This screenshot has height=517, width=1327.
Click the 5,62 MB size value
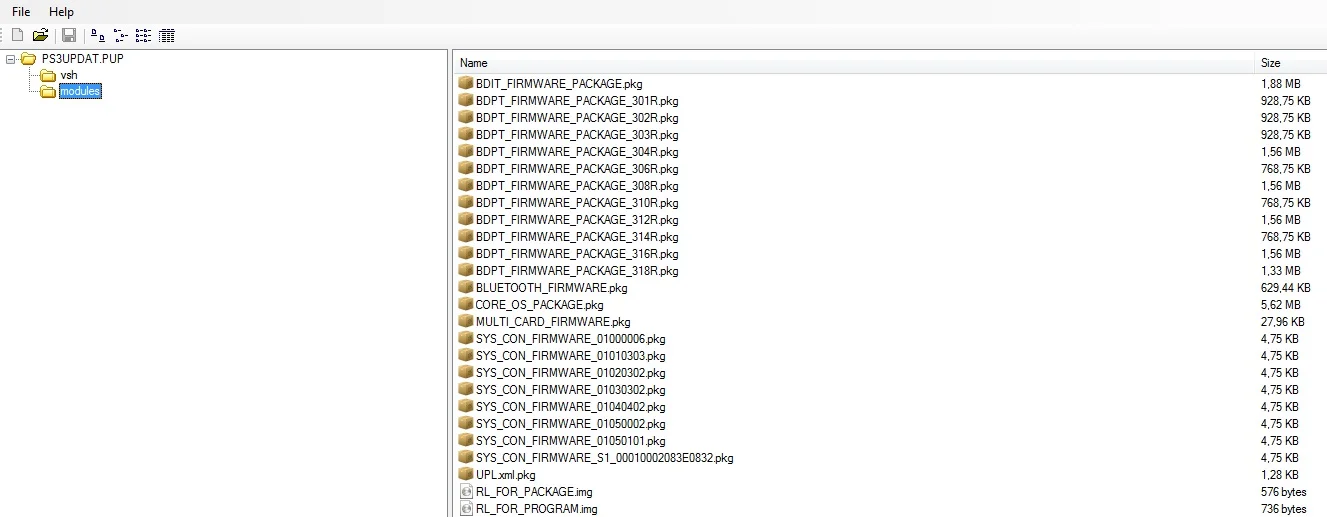pyautogui.click(x=1280, y=305)
